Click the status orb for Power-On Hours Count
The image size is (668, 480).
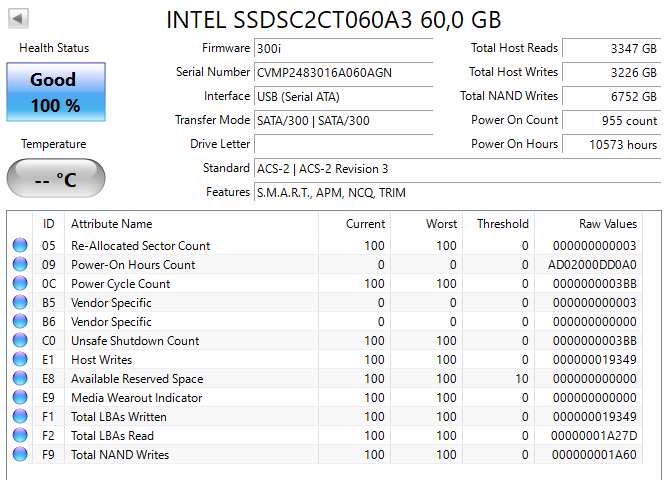[x=21, y=265]
